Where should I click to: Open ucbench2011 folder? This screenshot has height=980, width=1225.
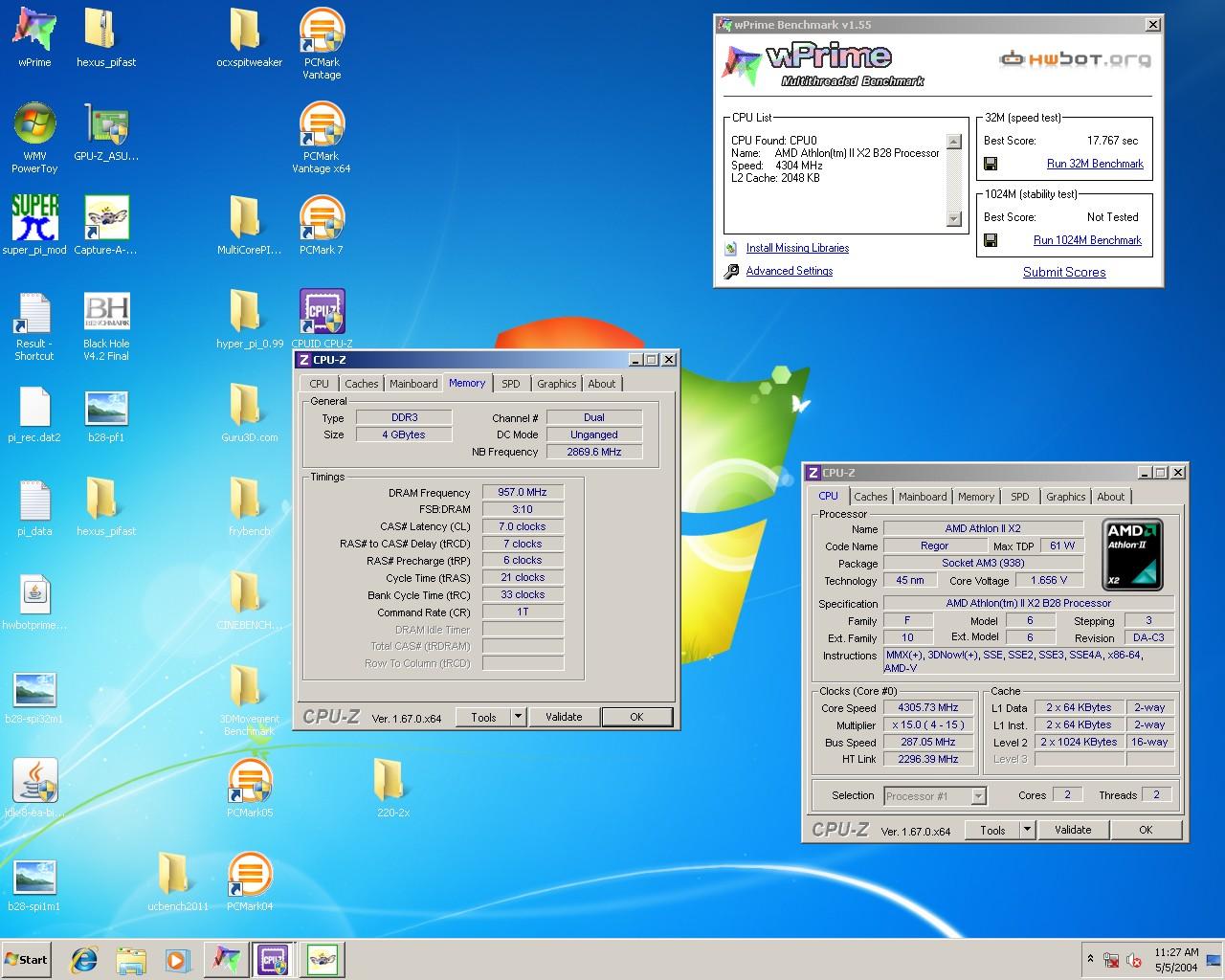[178, 881]
